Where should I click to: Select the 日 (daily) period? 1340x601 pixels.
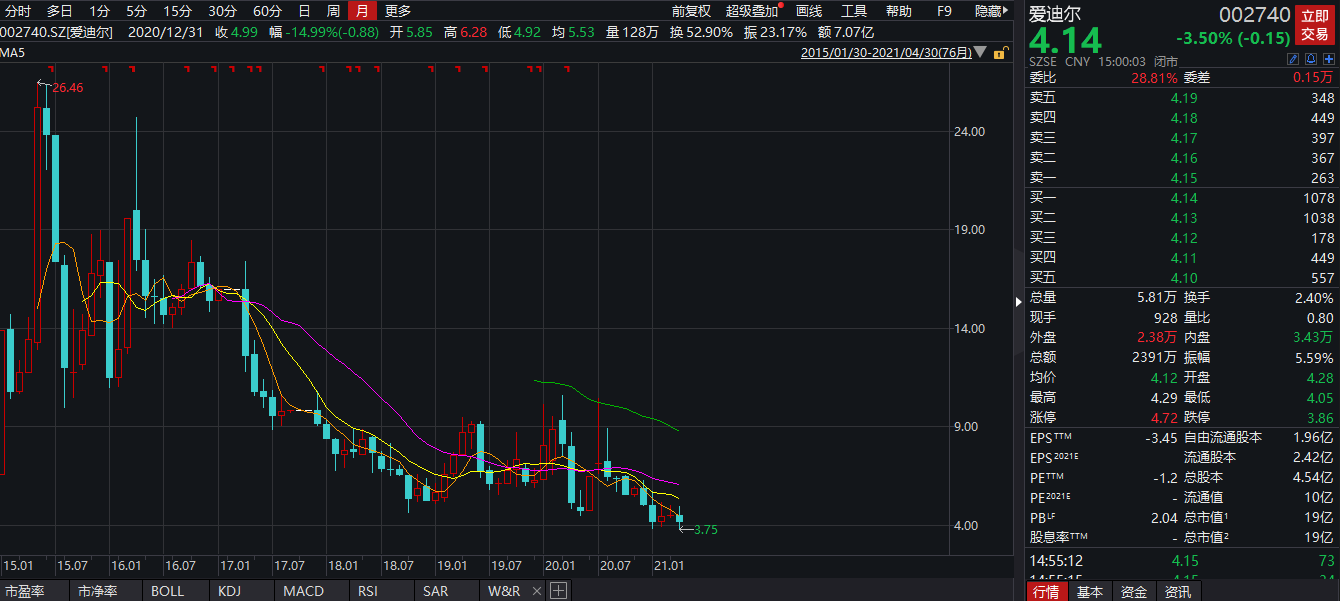305,11
